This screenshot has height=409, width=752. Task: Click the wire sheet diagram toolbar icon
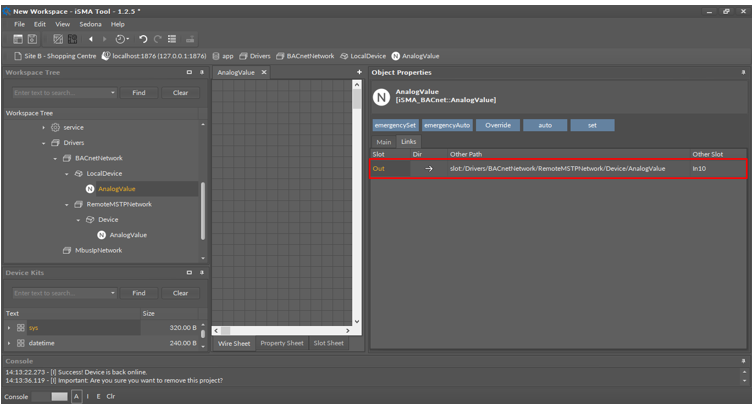(x=58, y=39)
